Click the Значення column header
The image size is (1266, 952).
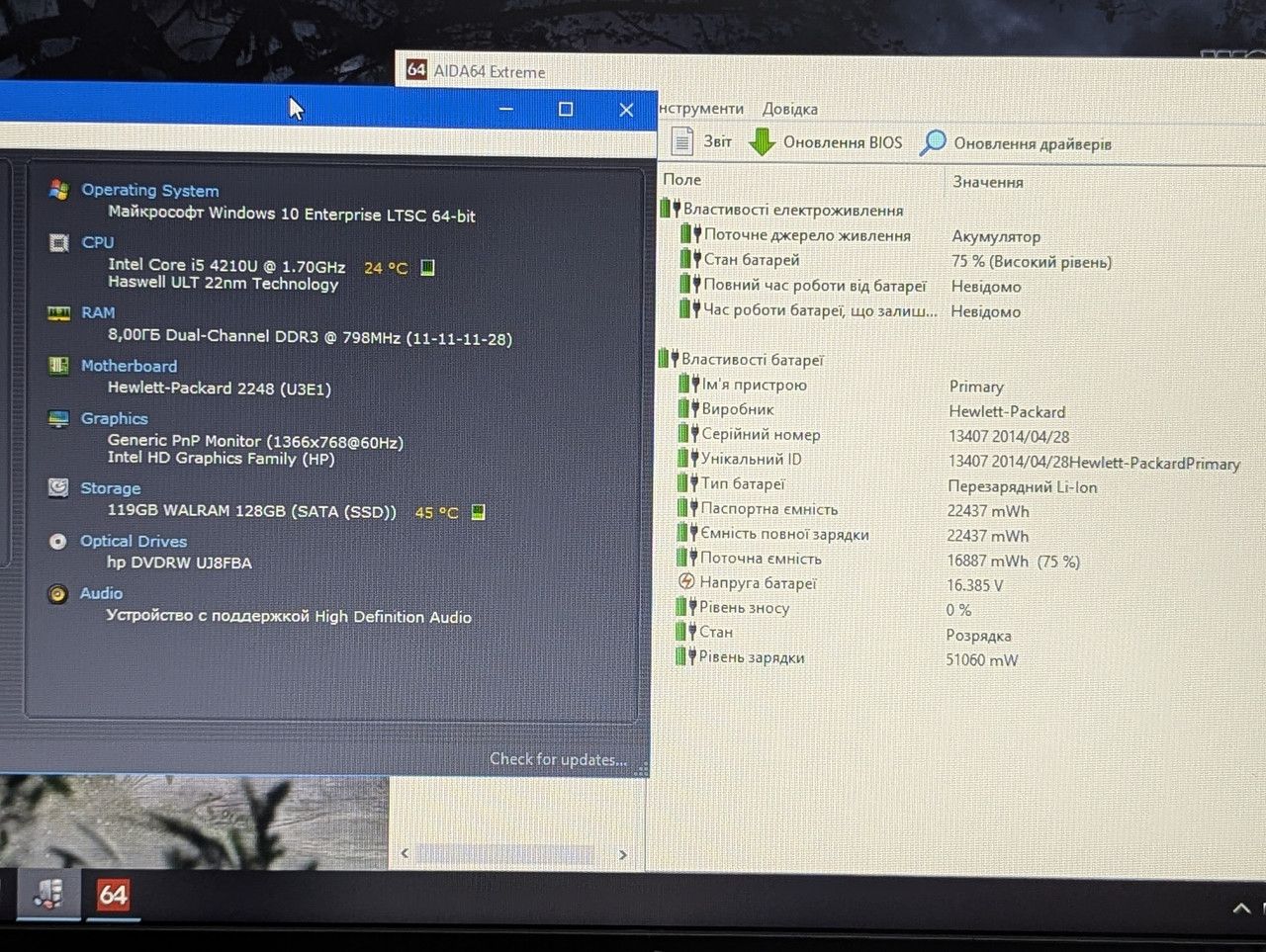[x=987, y=182]
